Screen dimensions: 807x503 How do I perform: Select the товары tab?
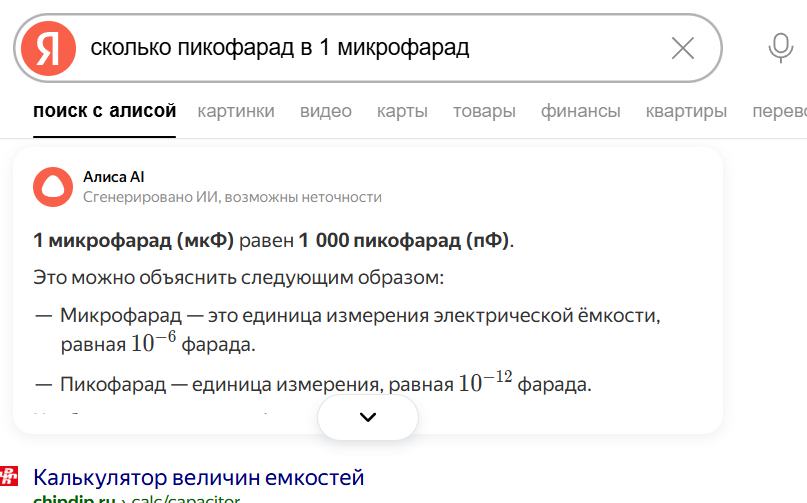click(x=484, y=111)
